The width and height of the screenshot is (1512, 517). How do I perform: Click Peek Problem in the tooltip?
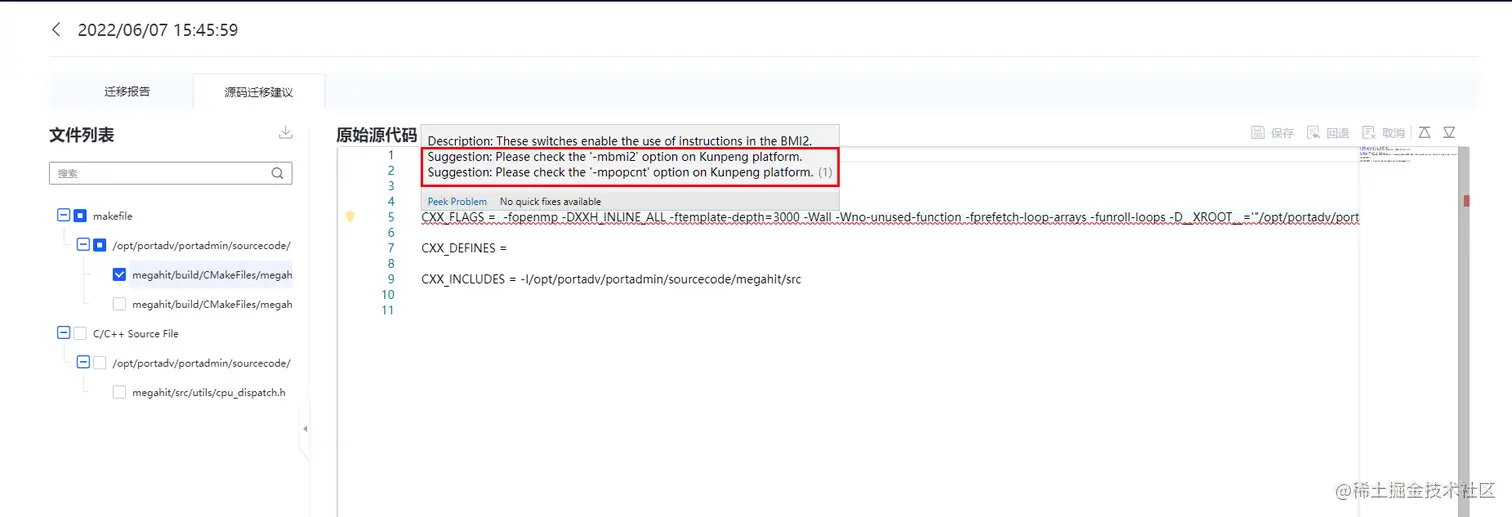tap(457, 201)
